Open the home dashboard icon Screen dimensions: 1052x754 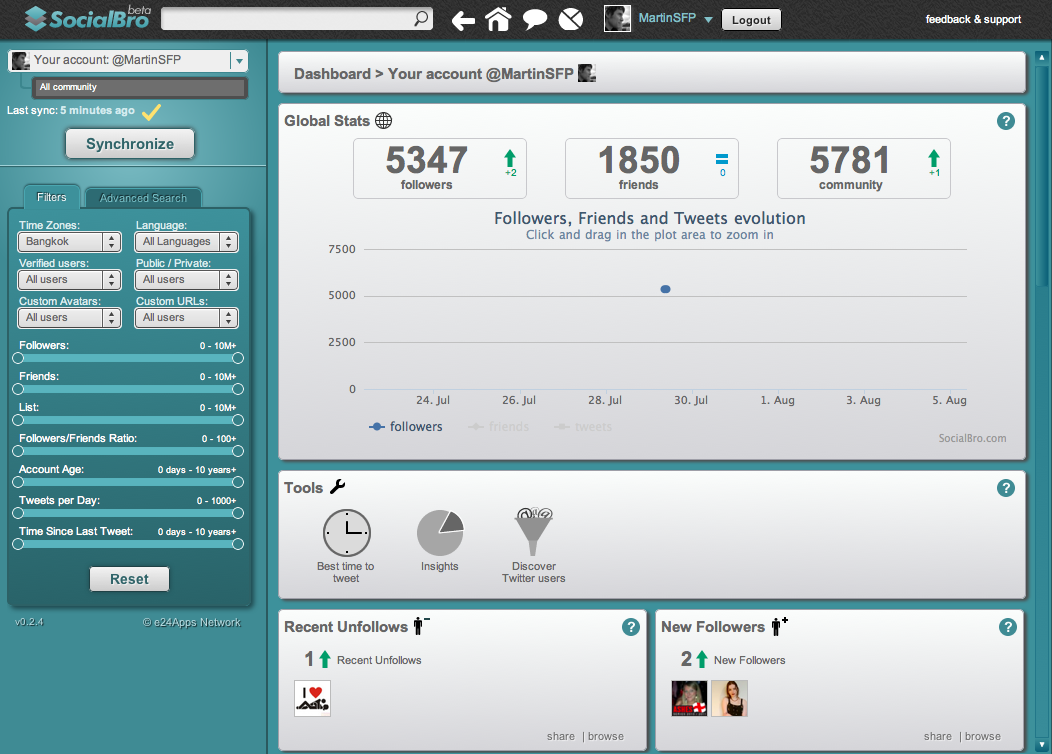498,19
